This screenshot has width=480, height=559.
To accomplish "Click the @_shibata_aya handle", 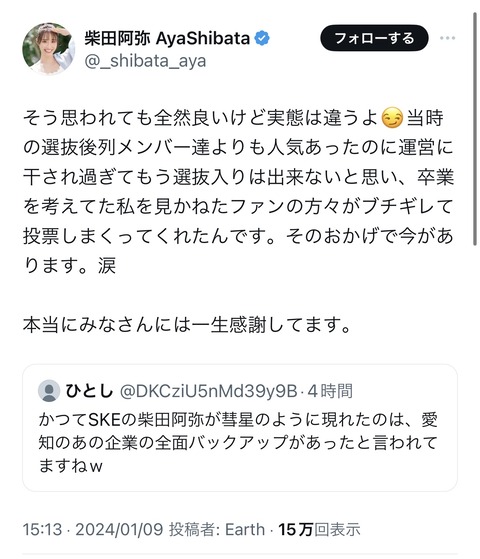I will tap(145, 61).
